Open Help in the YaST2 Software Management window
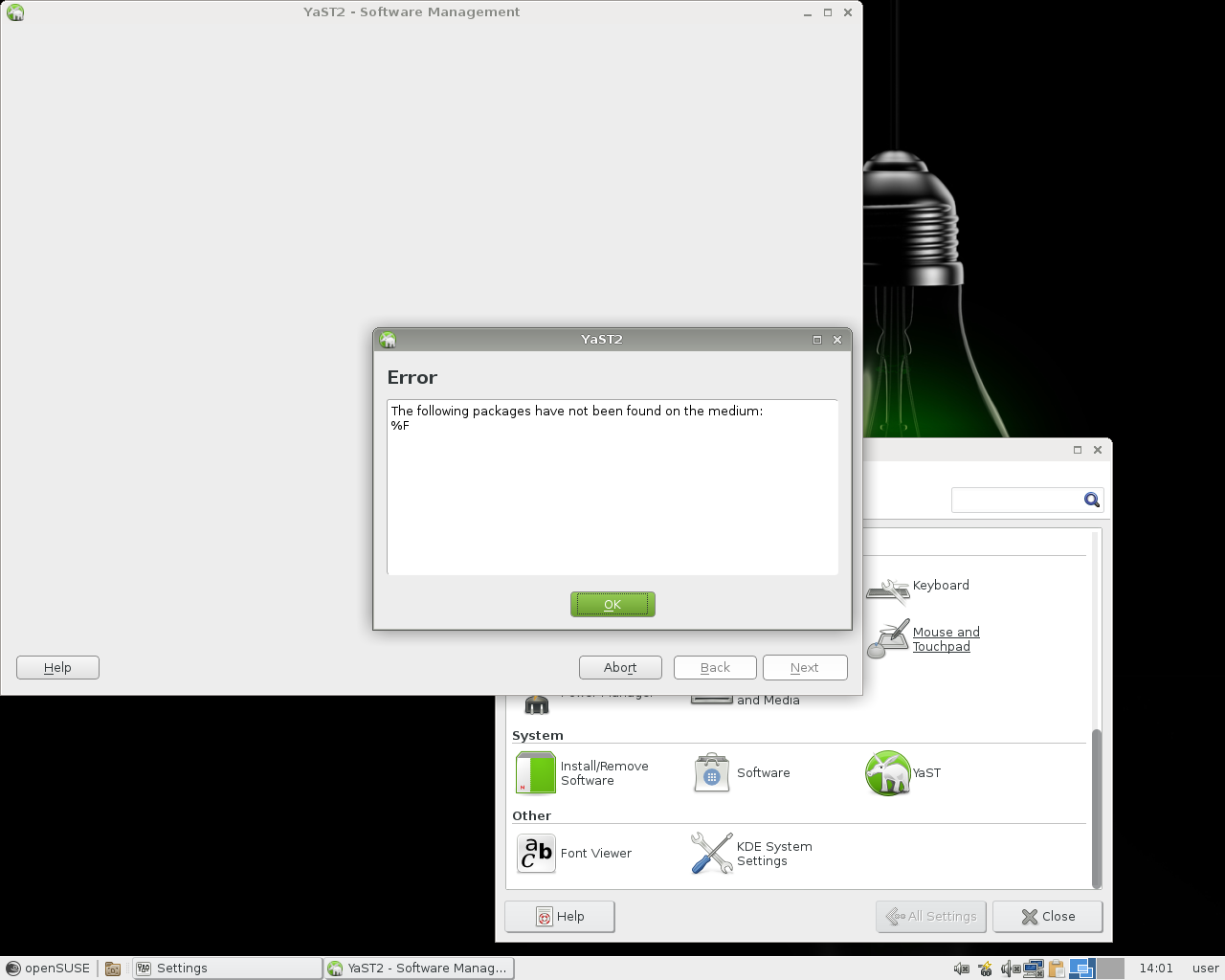The height and width of the screenshot is (980, 1225). [x=57, y=667]
